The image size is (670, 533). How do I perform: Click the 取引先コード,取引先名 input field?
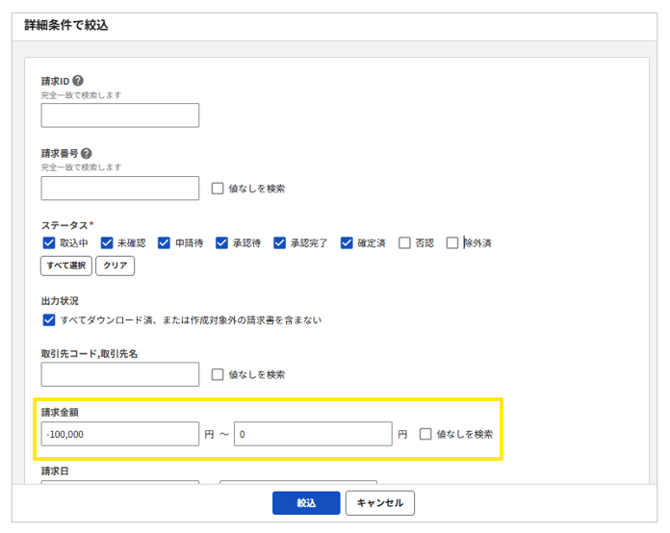click(x=120, y=375)
